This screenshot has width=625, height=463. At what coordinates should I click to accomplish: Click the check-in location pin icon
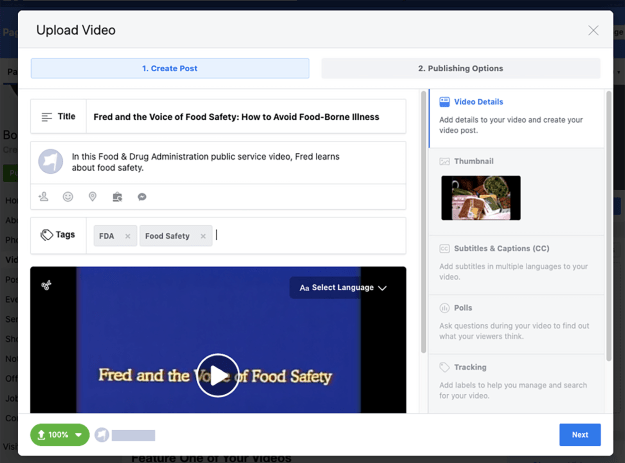click(92, 196)
